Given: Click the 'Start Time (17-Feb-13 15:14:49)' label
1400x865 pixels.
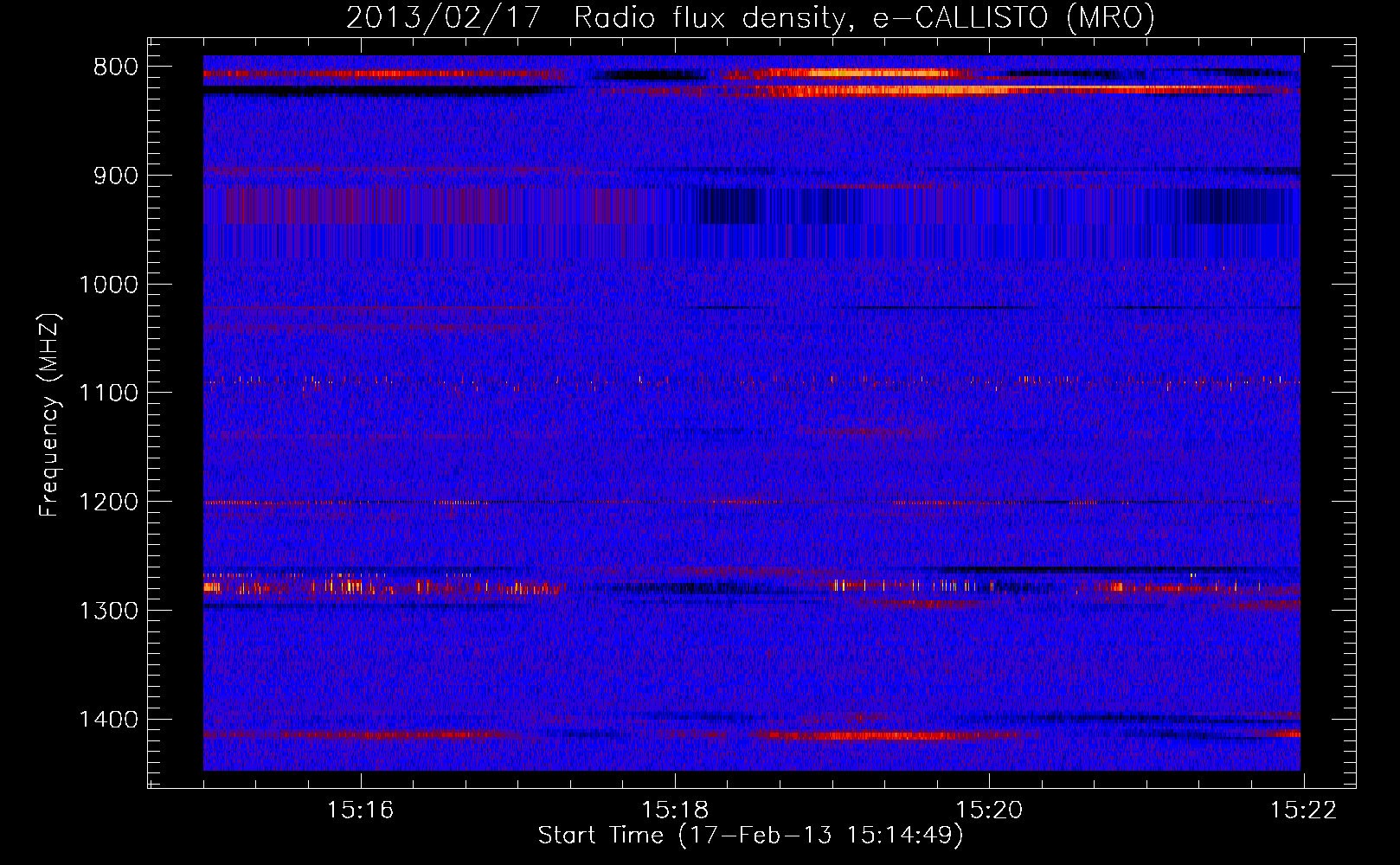Looking at the screenshot, I should pyautogui.click(x=750, y=836).
